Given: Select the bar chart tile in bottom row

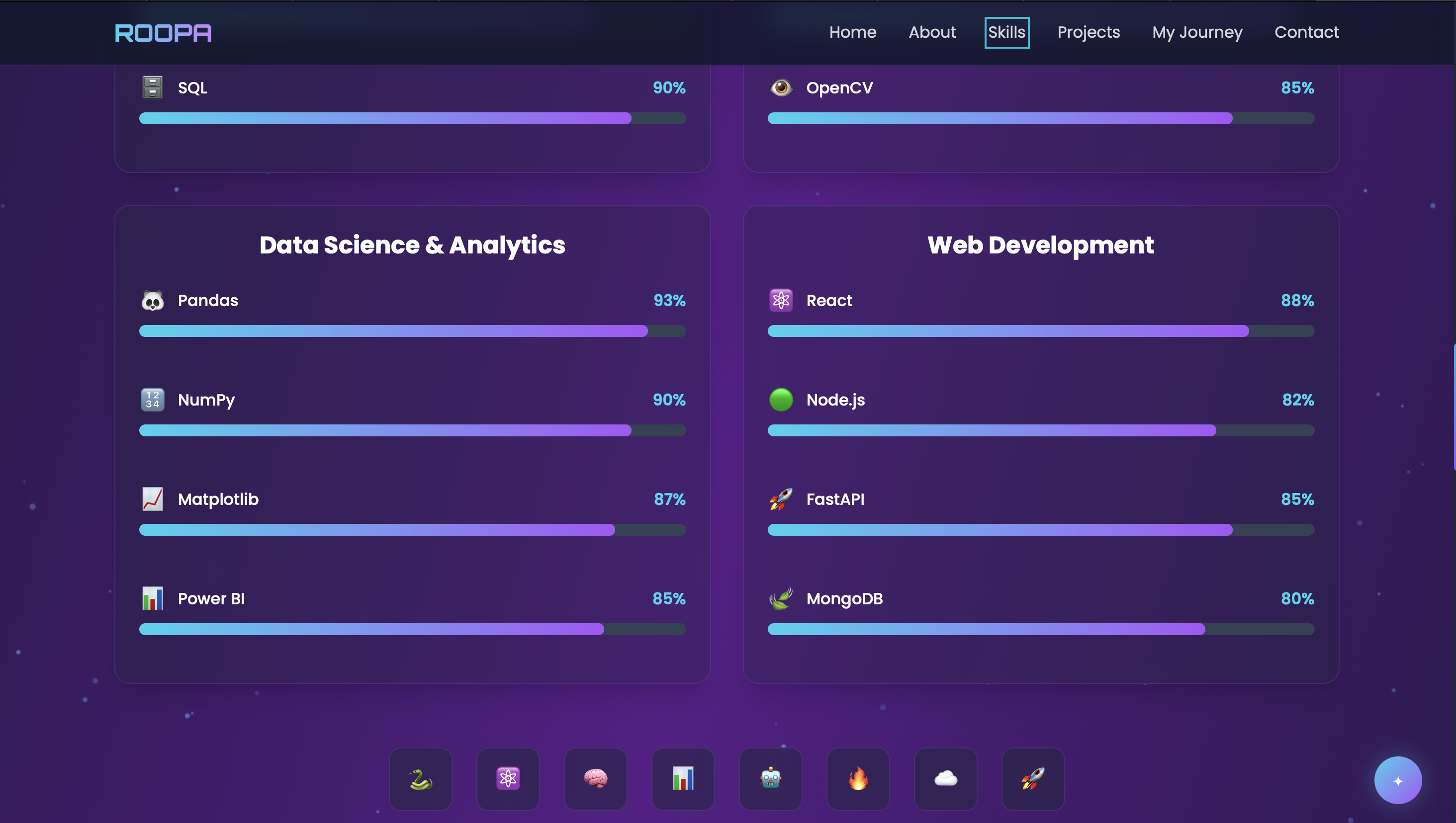Looking at the screenshot, I should pos(683,779).
